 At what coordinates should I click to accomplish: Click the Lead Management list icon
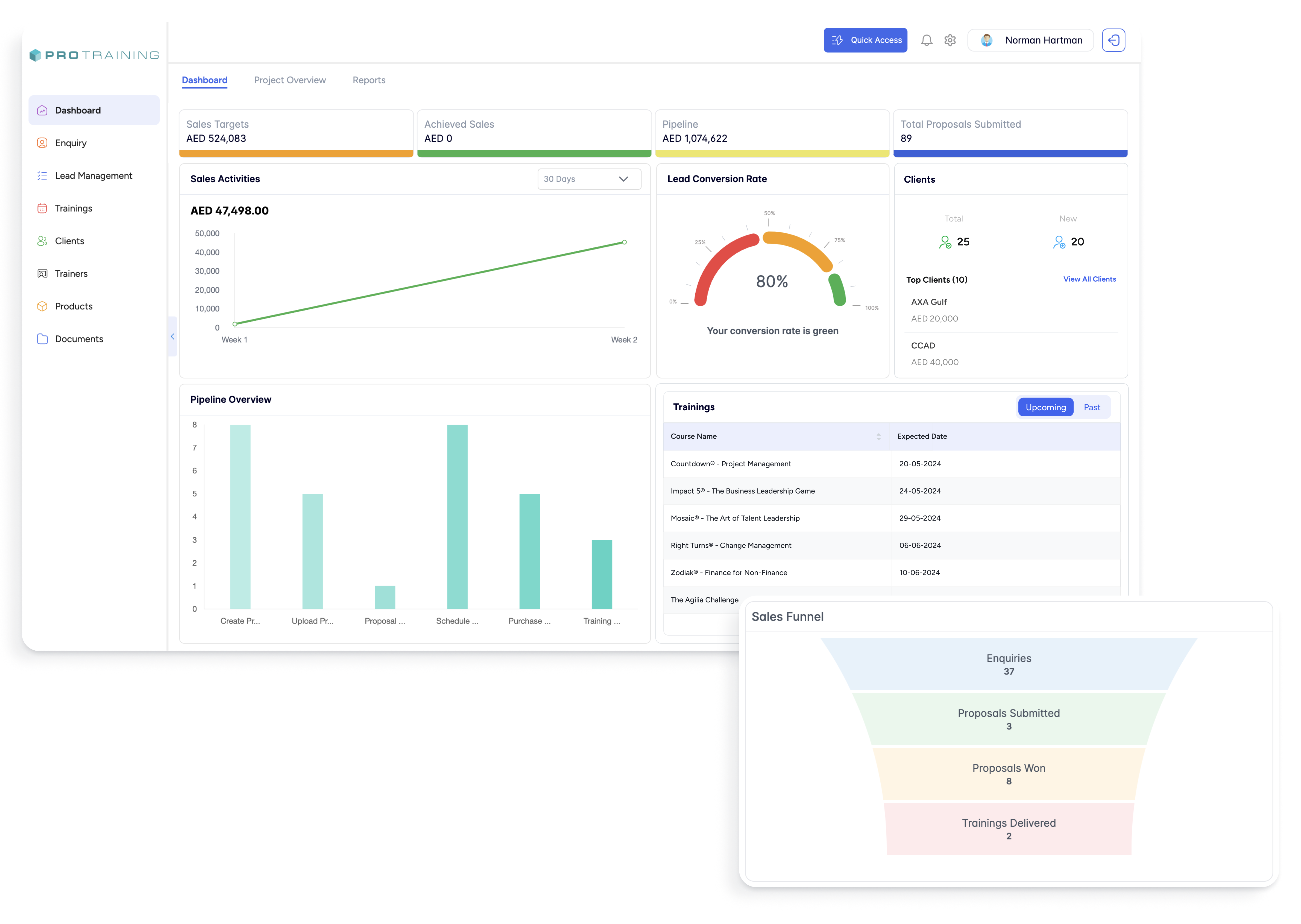point(42,176)
